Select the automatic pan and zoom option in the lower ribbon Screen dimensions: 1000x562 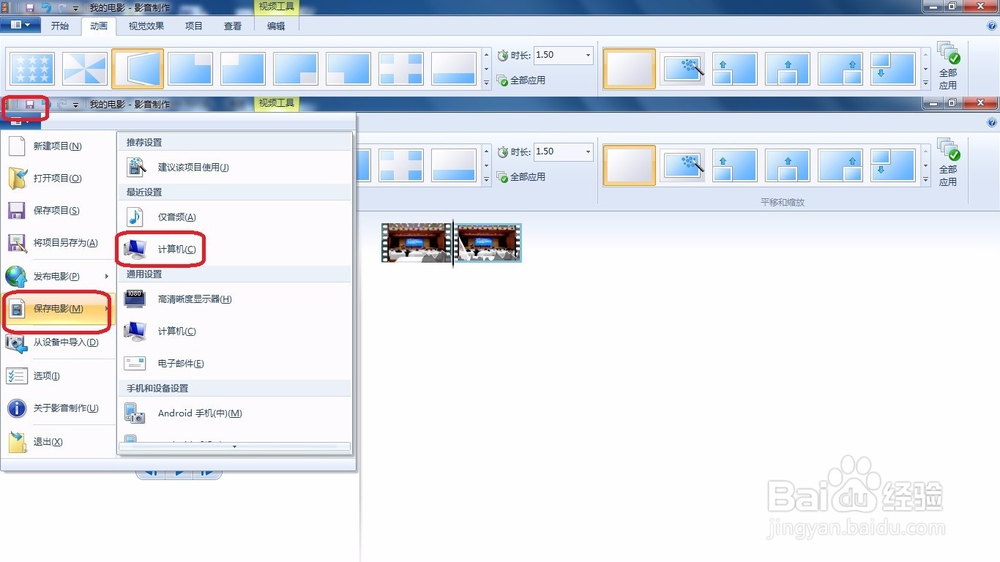[x=682, y=165]
